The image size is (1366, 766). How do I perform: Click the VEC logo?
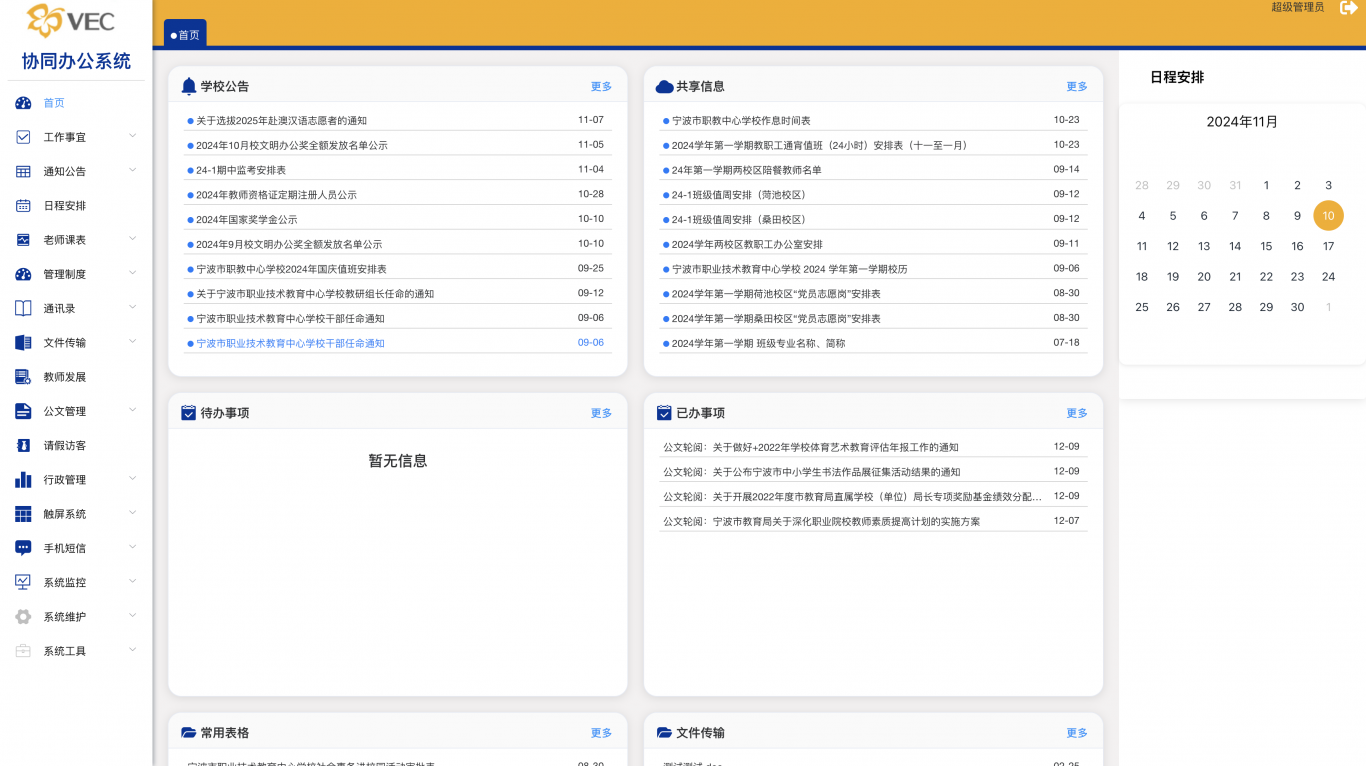click(71, 20)
